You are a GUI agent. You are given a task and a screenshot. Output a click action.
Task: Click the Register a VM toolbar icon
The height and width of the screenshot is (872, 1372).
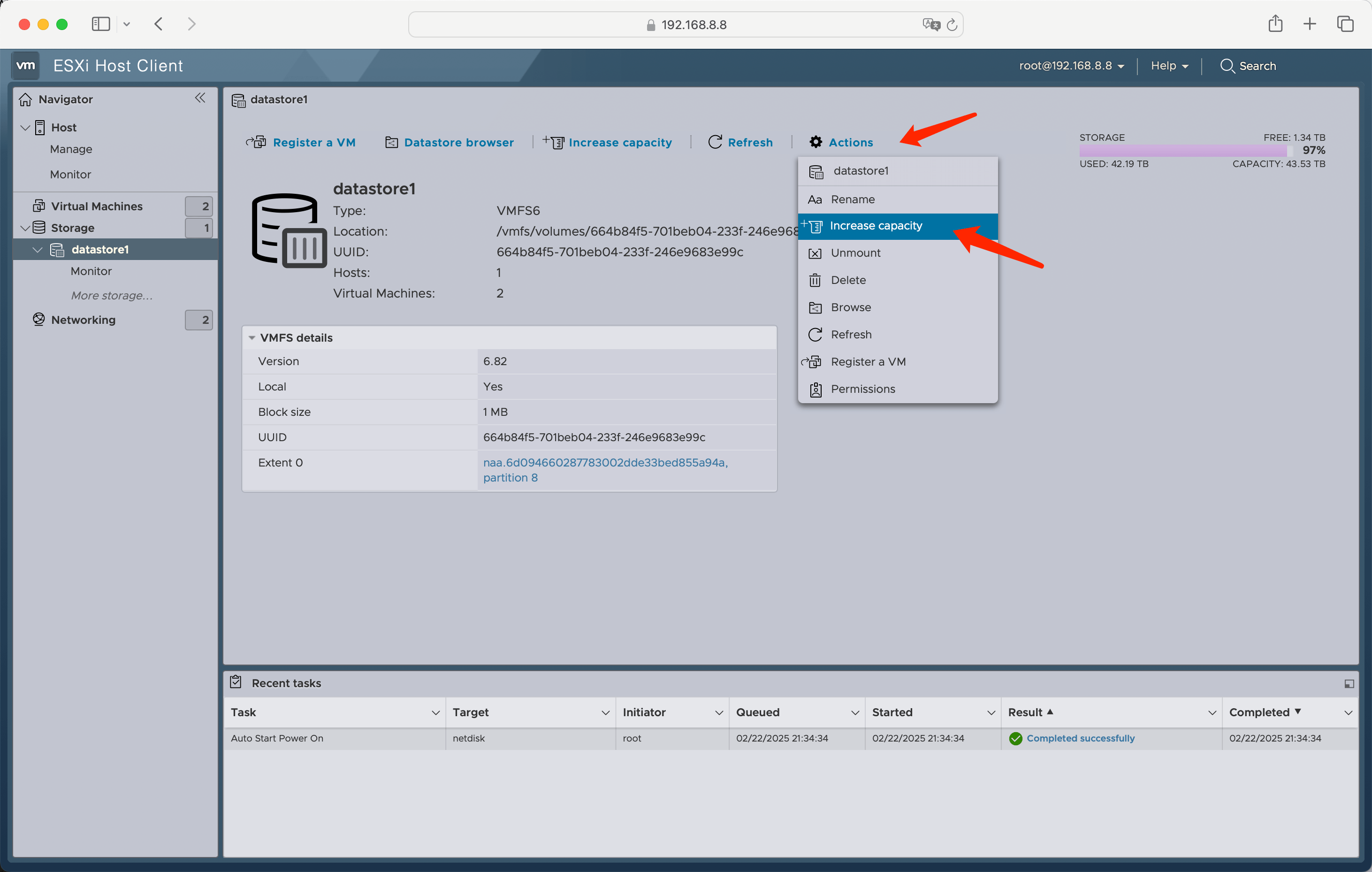(256, 142)
